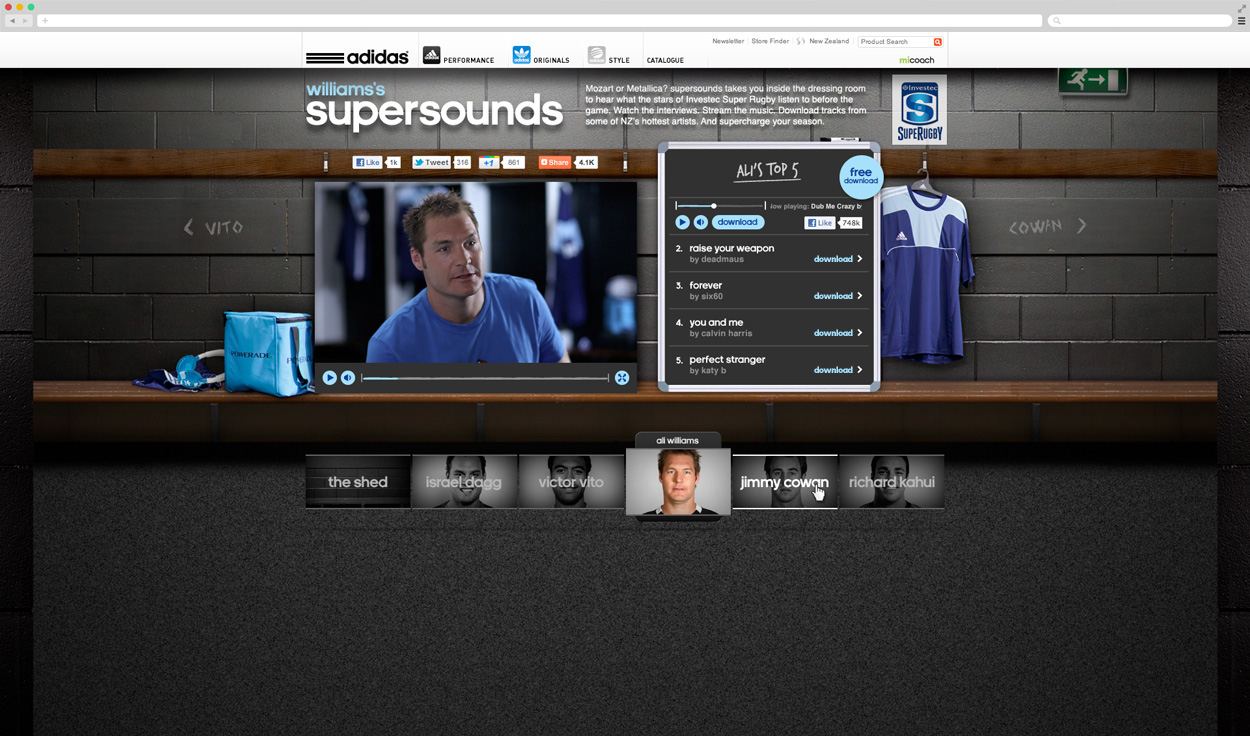Download forever by six60
1250x736 pixels.
(833, 296)
